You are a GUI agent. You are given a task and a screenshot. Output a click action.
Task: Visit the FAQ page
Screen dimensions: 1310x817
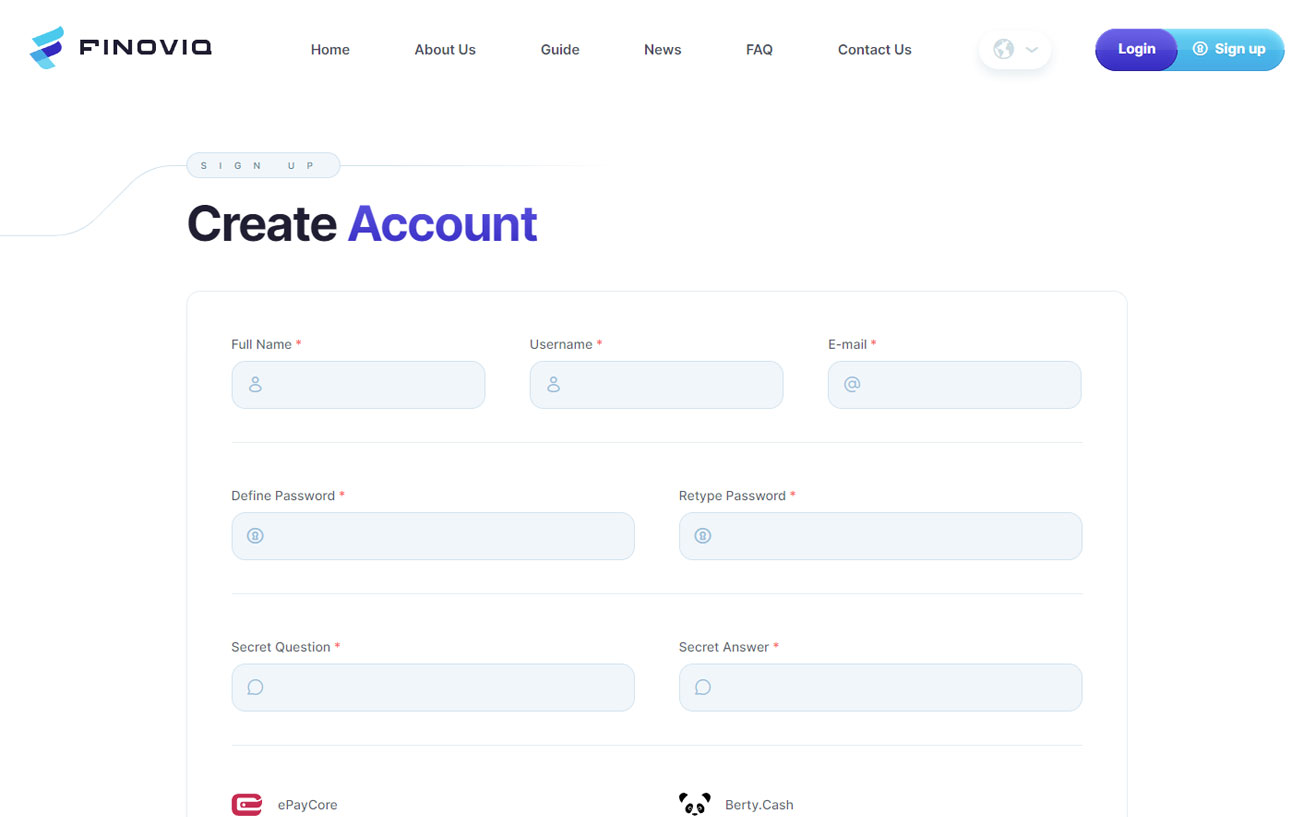coord(759,50)
